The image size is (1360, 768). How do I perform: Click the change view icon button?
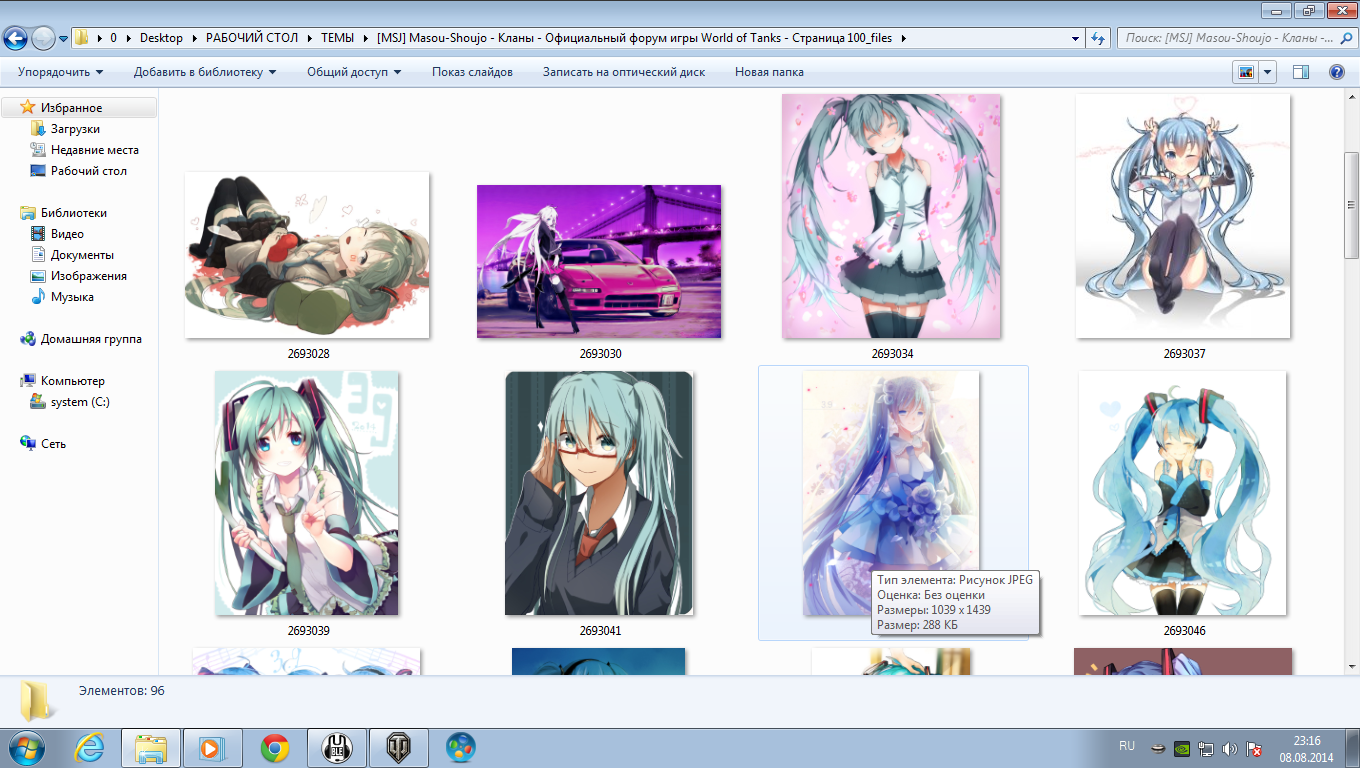pos(1246,72)
